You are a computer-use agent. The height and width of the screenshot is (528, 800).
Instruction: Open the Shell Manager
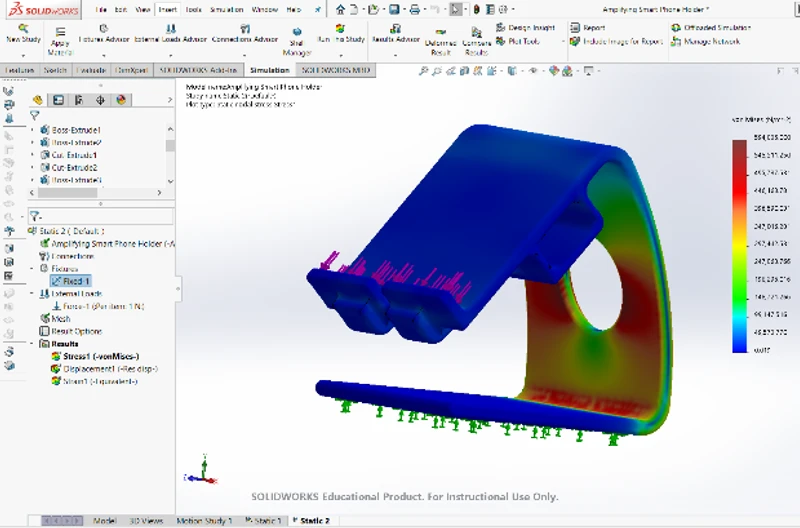(x=296, y=41)
